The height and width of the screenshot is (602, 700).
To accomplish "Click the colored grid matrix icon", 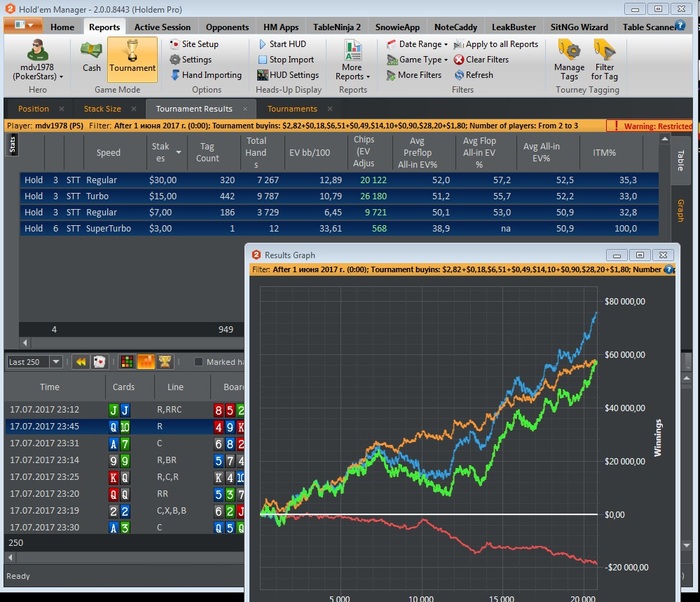I will [x=127, y=362].
